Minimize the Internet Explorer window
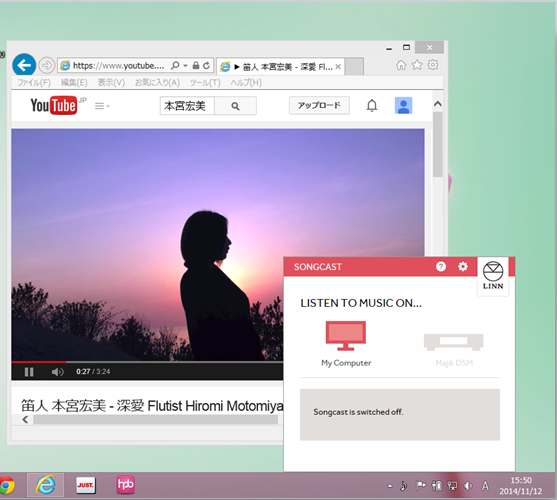Image resolution: width=557 pixels, height=500 pixels. (389, 48)
